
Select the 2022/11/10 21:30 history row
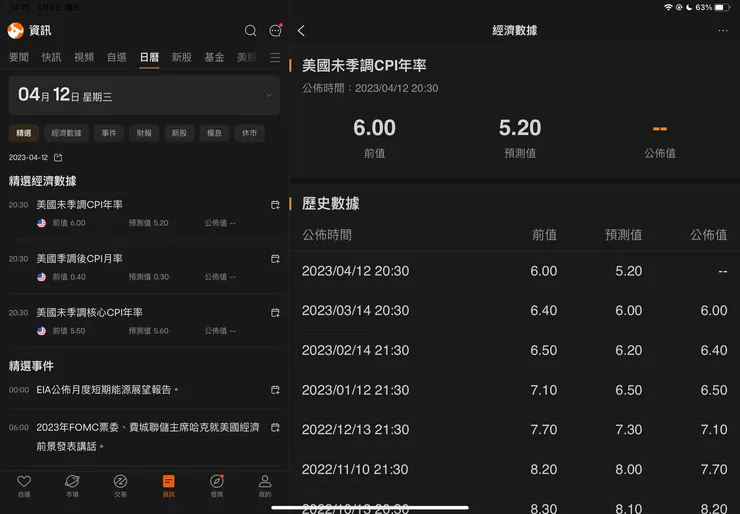(x=515, y=469)
